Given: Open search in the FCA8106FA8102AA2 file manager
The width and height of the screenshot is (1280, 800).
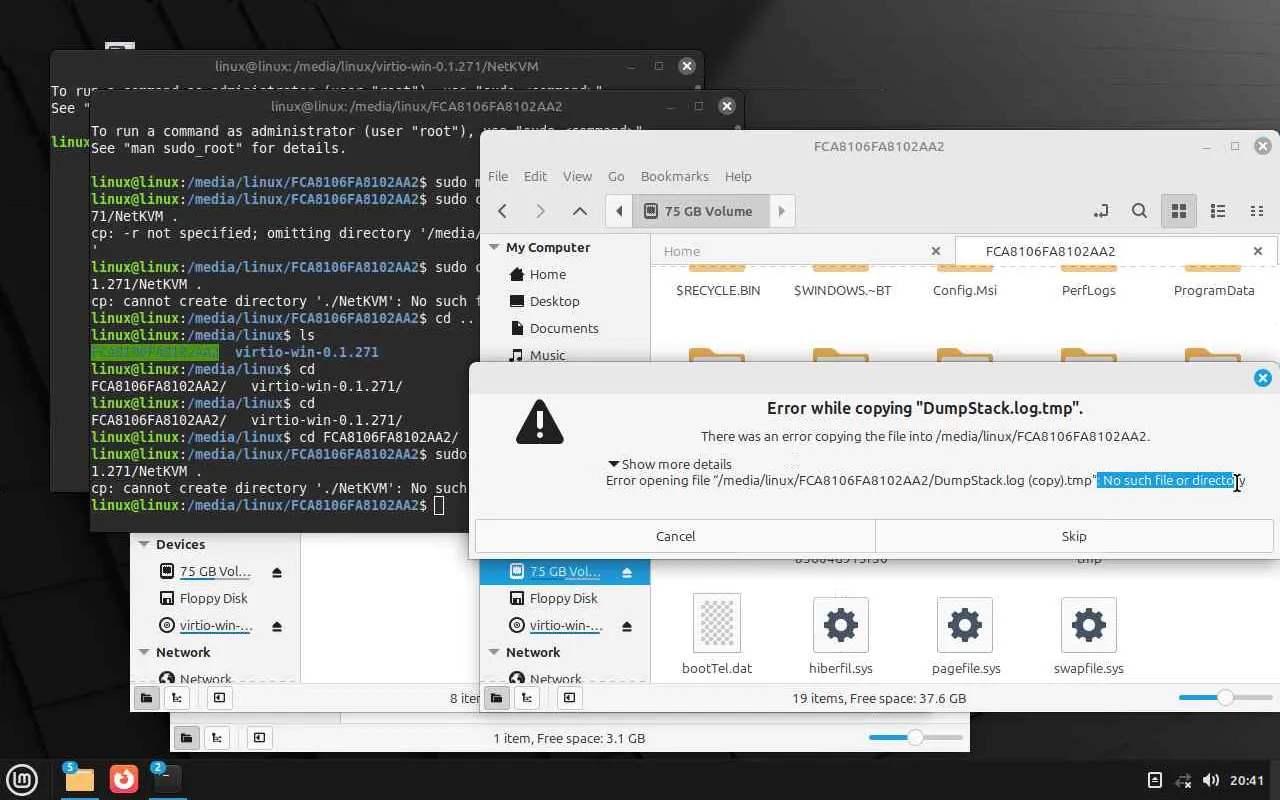Looking at the screenshot, I should pos(1139,211).
